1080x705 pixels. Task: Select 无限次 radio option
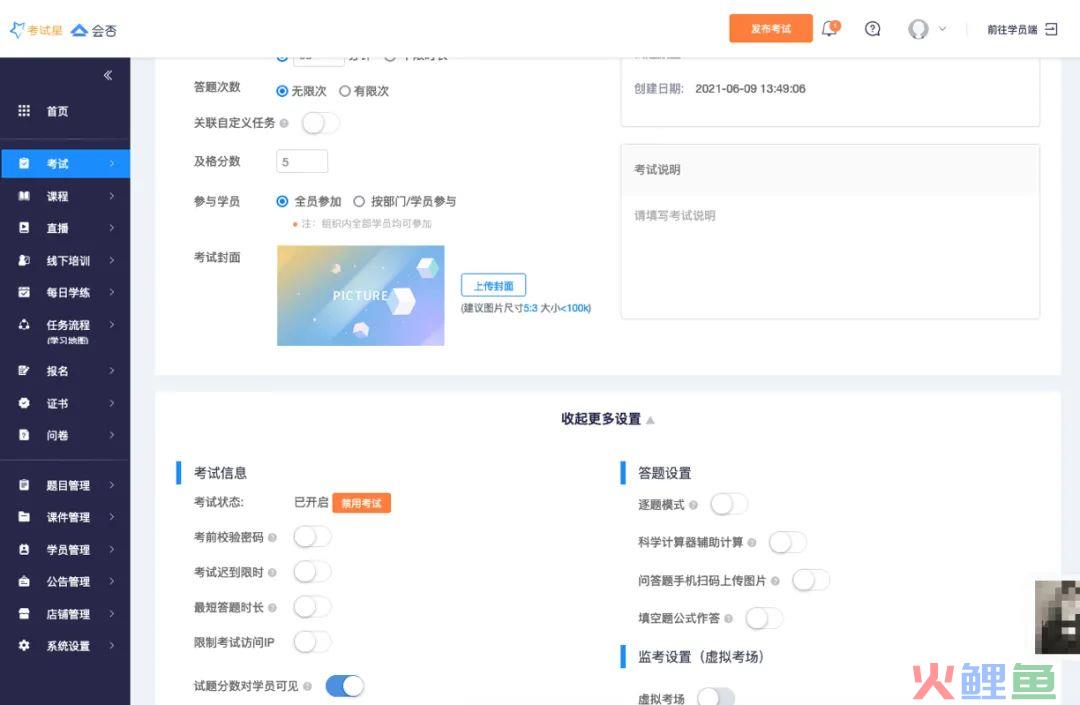point(282,91)
